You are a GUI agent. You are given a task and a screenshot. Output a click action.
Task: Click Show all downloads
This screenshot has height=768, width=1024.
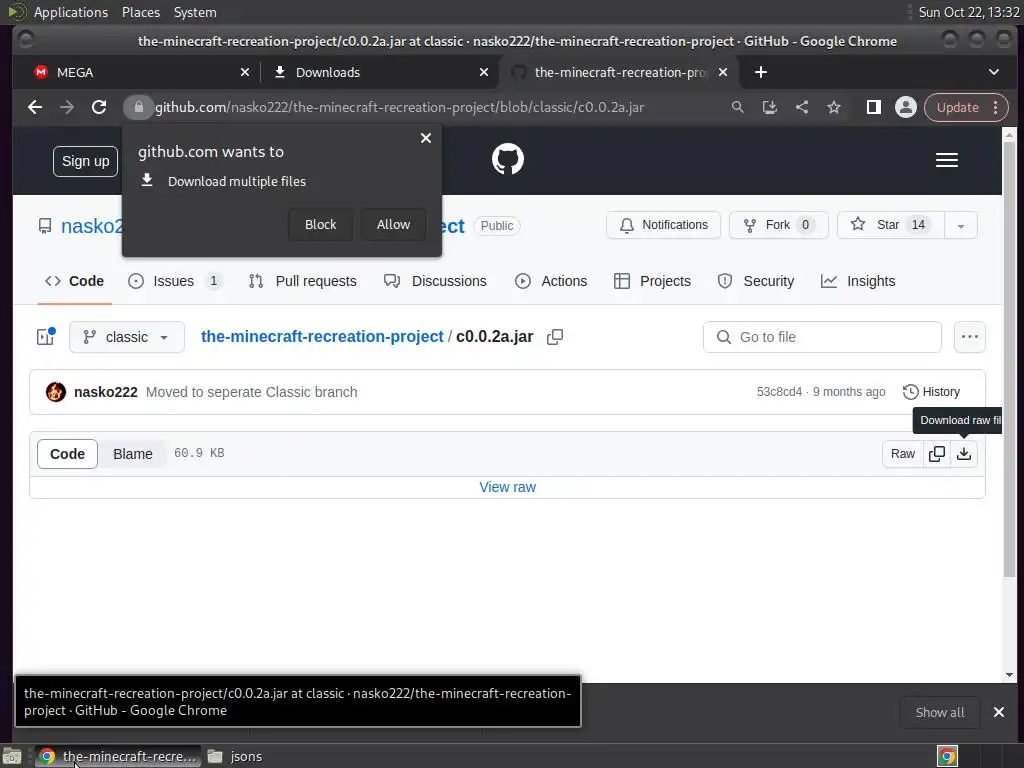tap(940, 712)
